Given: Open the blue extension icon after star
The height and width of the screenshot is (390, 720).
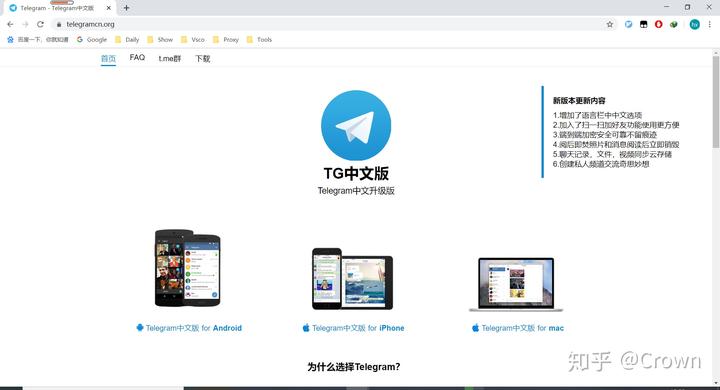Looking at the screenshot, I should [x=629, y=24].
